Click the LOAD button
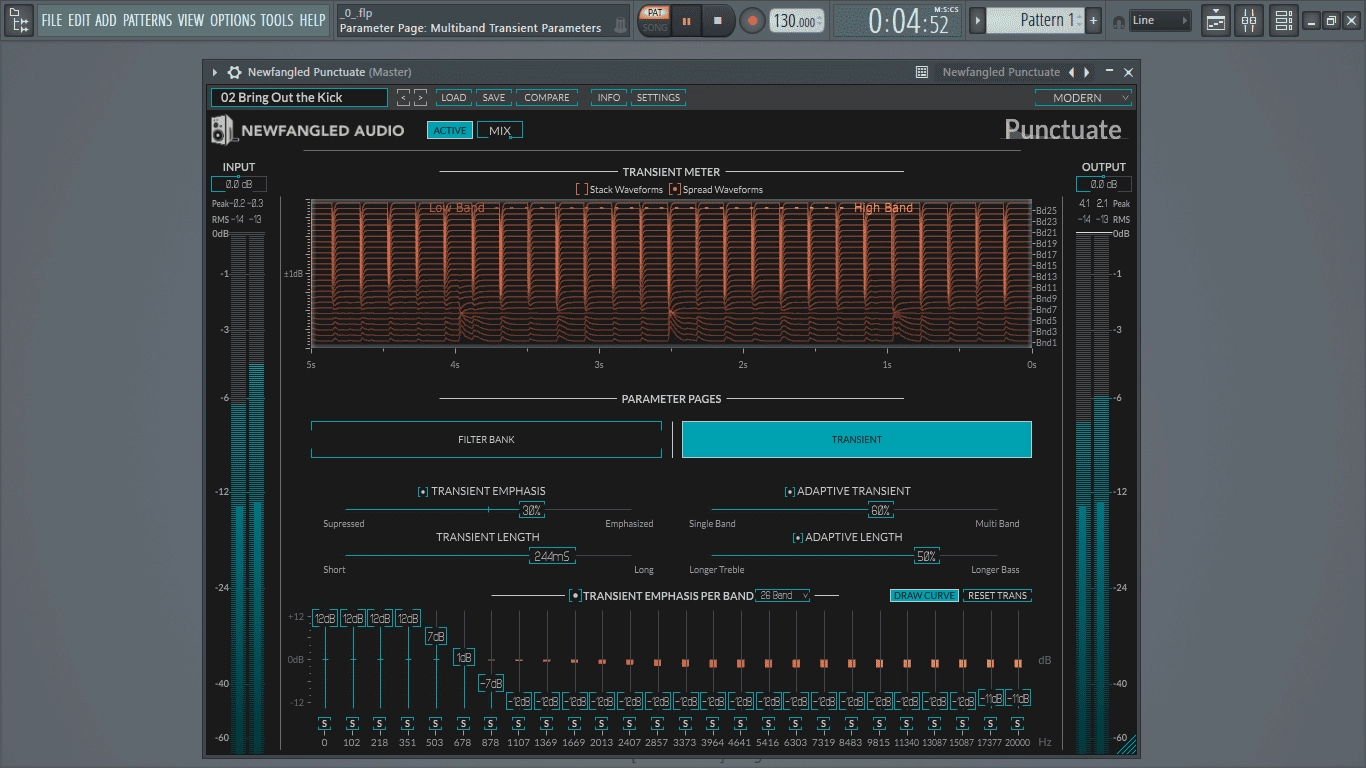This screenshot has width=1366, height=768. 454,97
